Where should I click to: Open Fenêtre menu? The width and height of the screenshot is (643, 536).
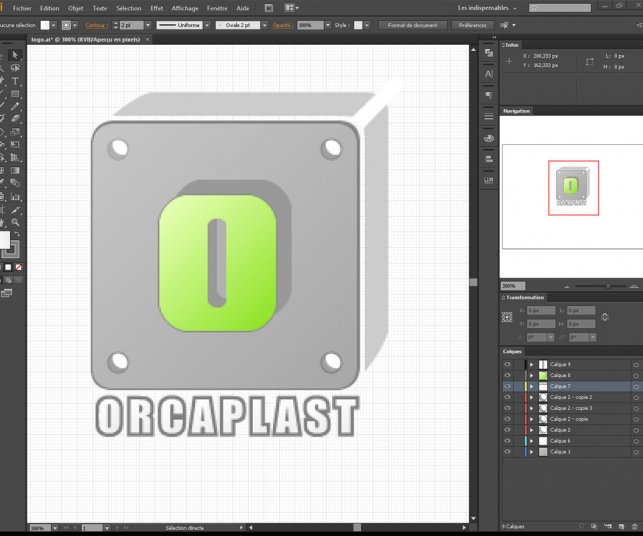[x=217, y=8]
